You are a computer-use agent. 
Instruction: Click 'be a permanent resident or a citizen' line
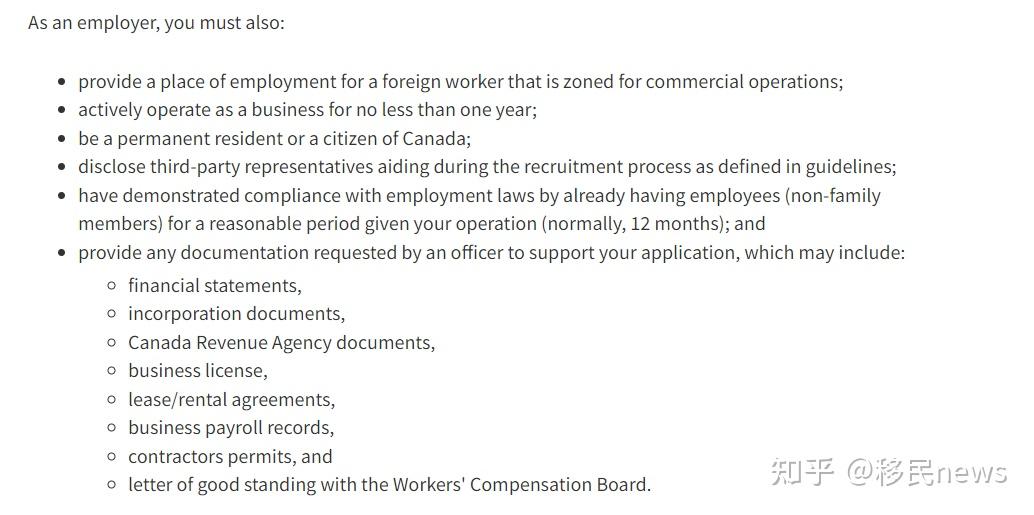point(275,138)
